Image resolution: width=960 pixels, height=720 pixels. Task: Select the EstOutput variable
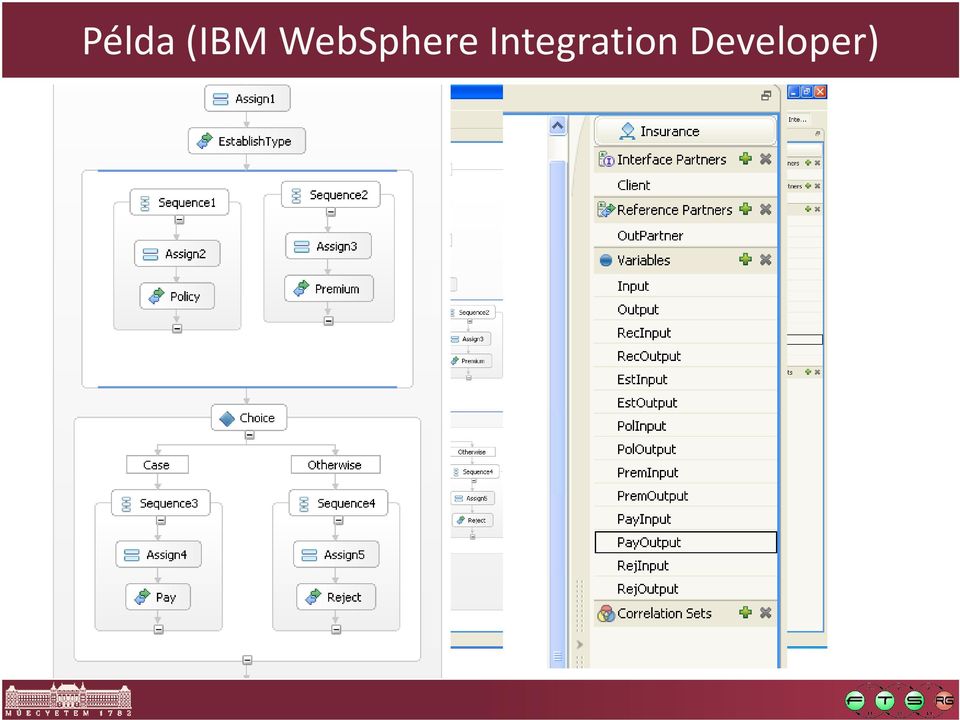point(685,402)
